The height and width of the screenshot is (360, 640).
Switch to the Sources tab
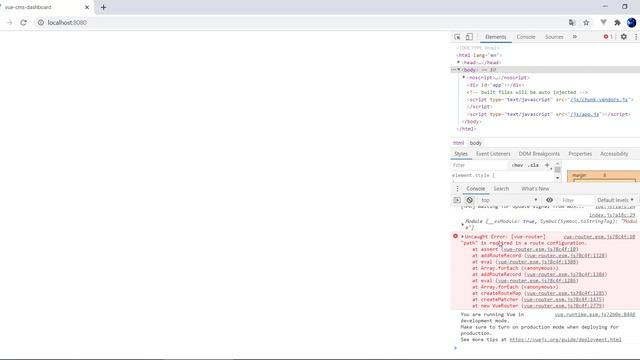(554, 37)
